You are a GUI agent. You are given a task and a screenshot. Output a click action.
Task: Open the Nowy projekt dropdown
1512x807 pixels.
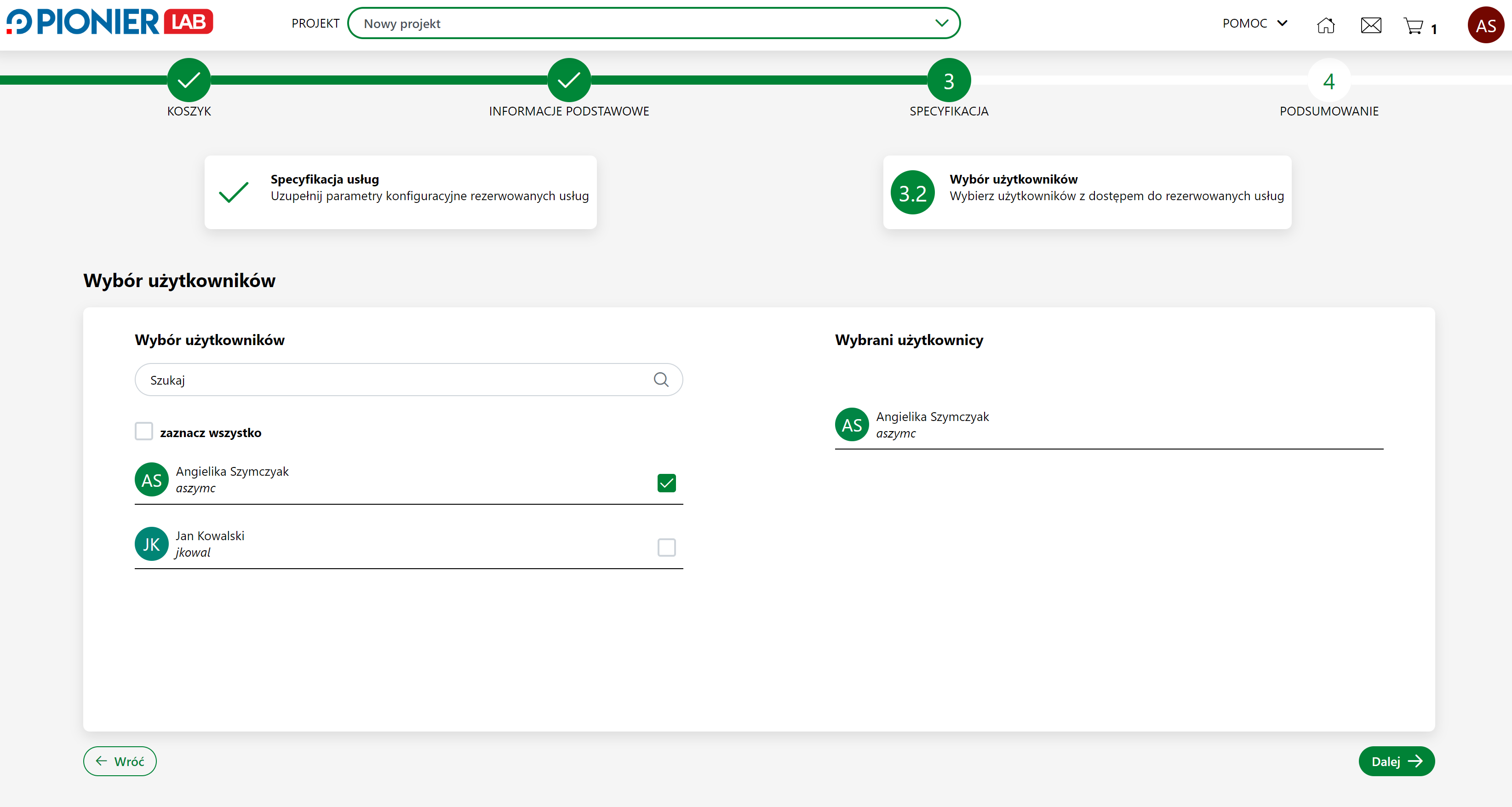point(654,23)
